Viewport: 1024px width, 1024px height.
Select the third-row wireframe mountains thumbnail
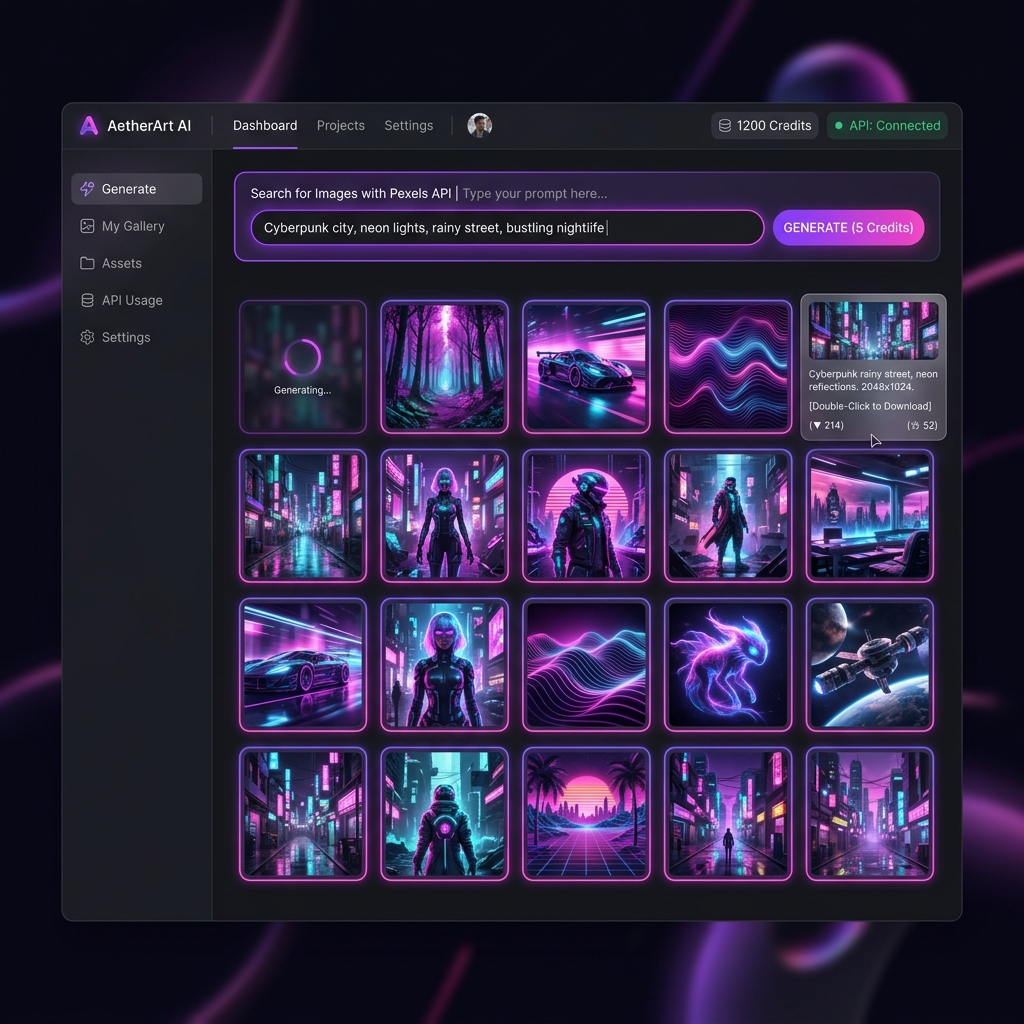point(586,664)
